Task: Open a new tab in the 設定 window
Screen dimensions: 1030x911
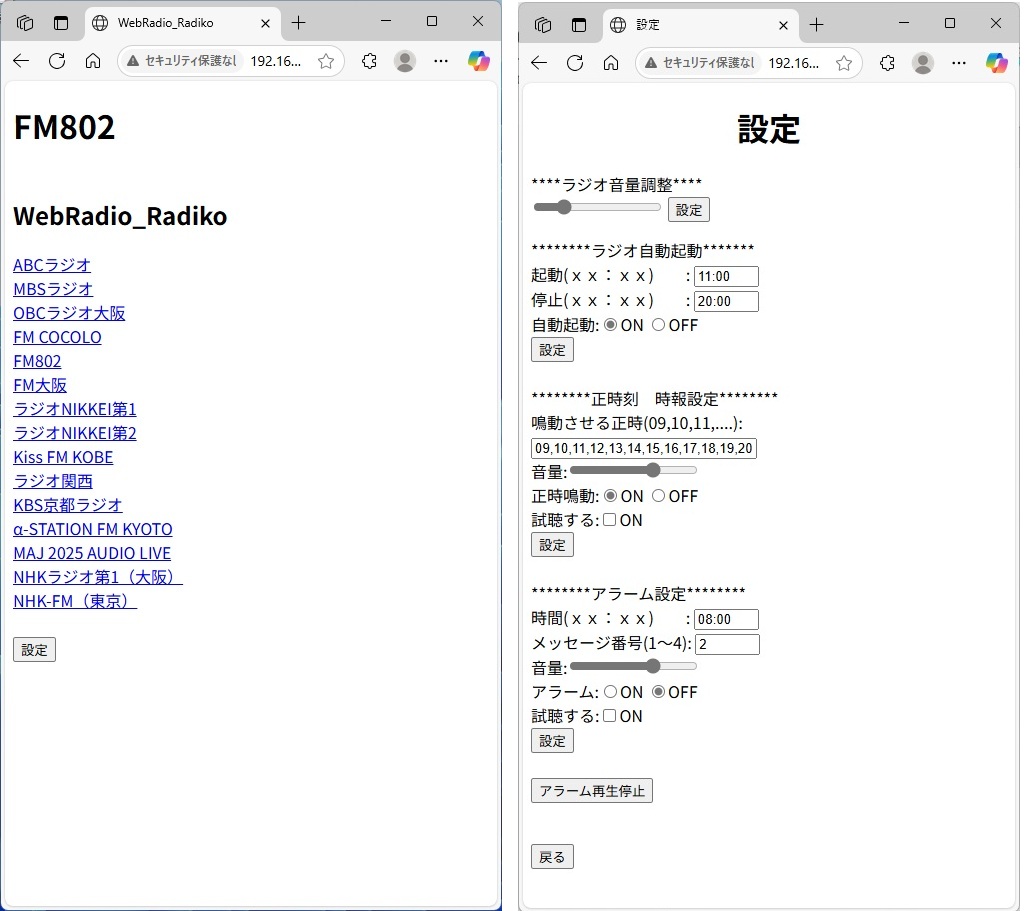Action: [x=816, y=25]
